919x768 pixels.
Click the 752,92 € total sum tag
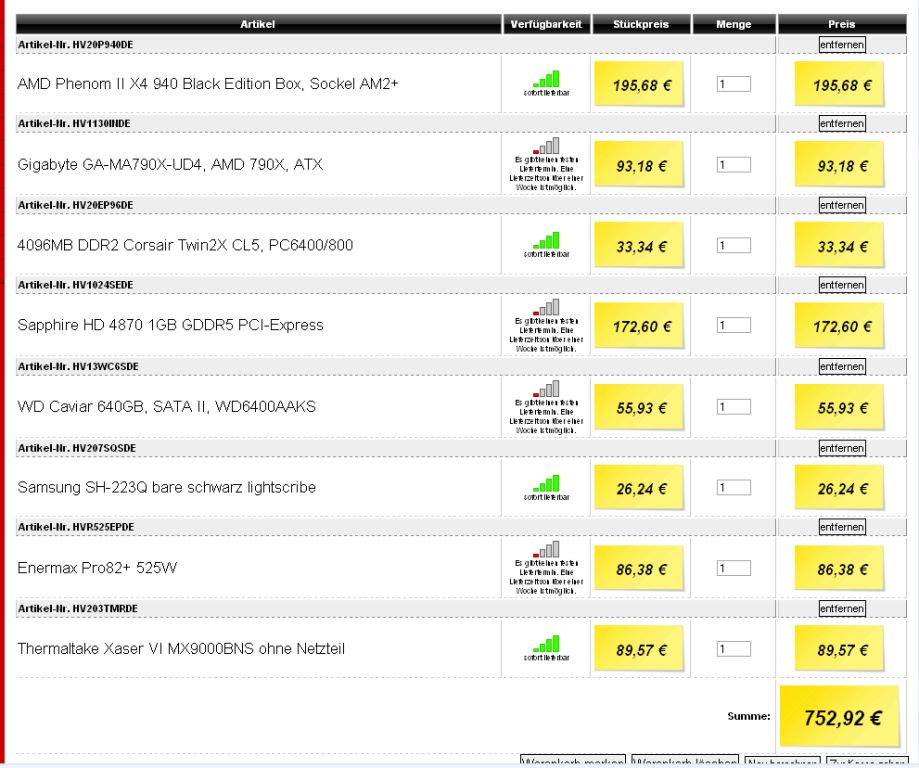(840, 716)
